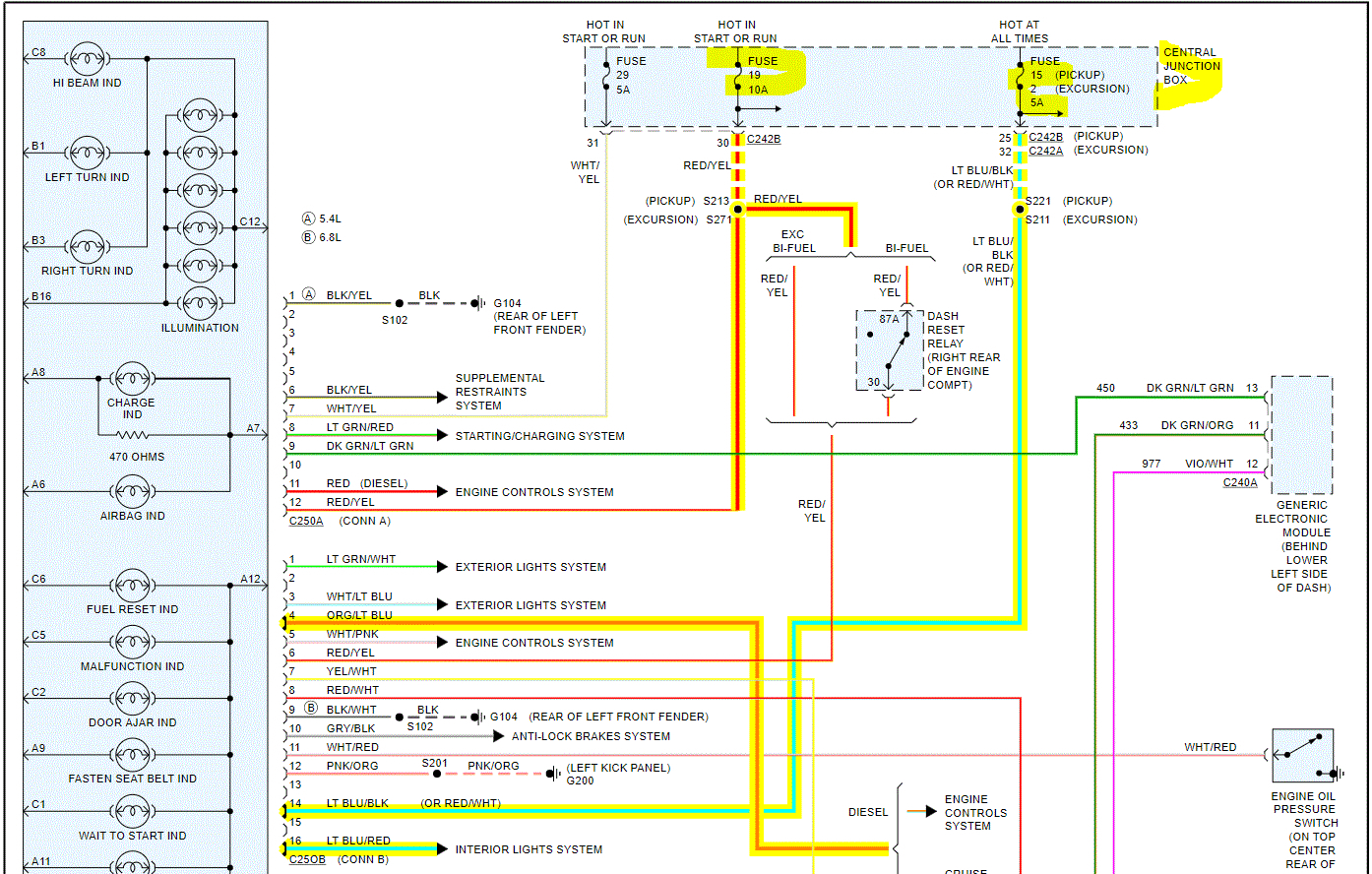This screenshot has width=1372, height=874.
Task: Click the AIRBAG IND lamp symbol
Action: click(x=131, y=491)
